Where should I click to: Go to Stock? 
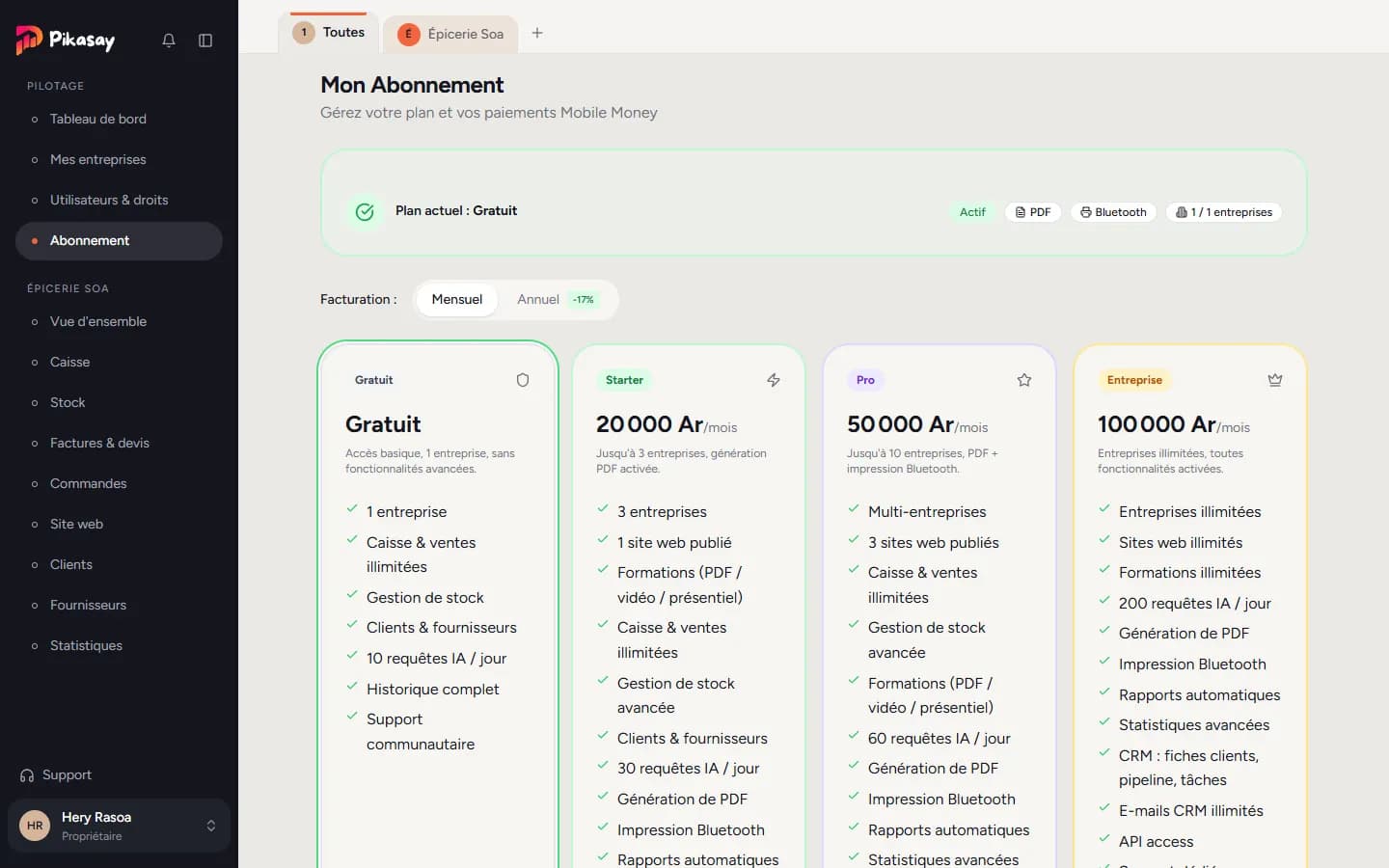tap(119, 403)
